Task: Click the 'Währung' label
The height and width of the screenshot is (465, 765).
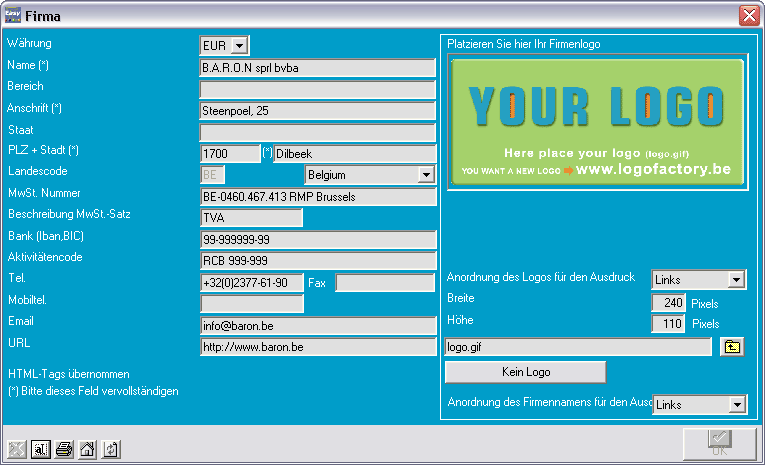Action: (x=29, y=43)
